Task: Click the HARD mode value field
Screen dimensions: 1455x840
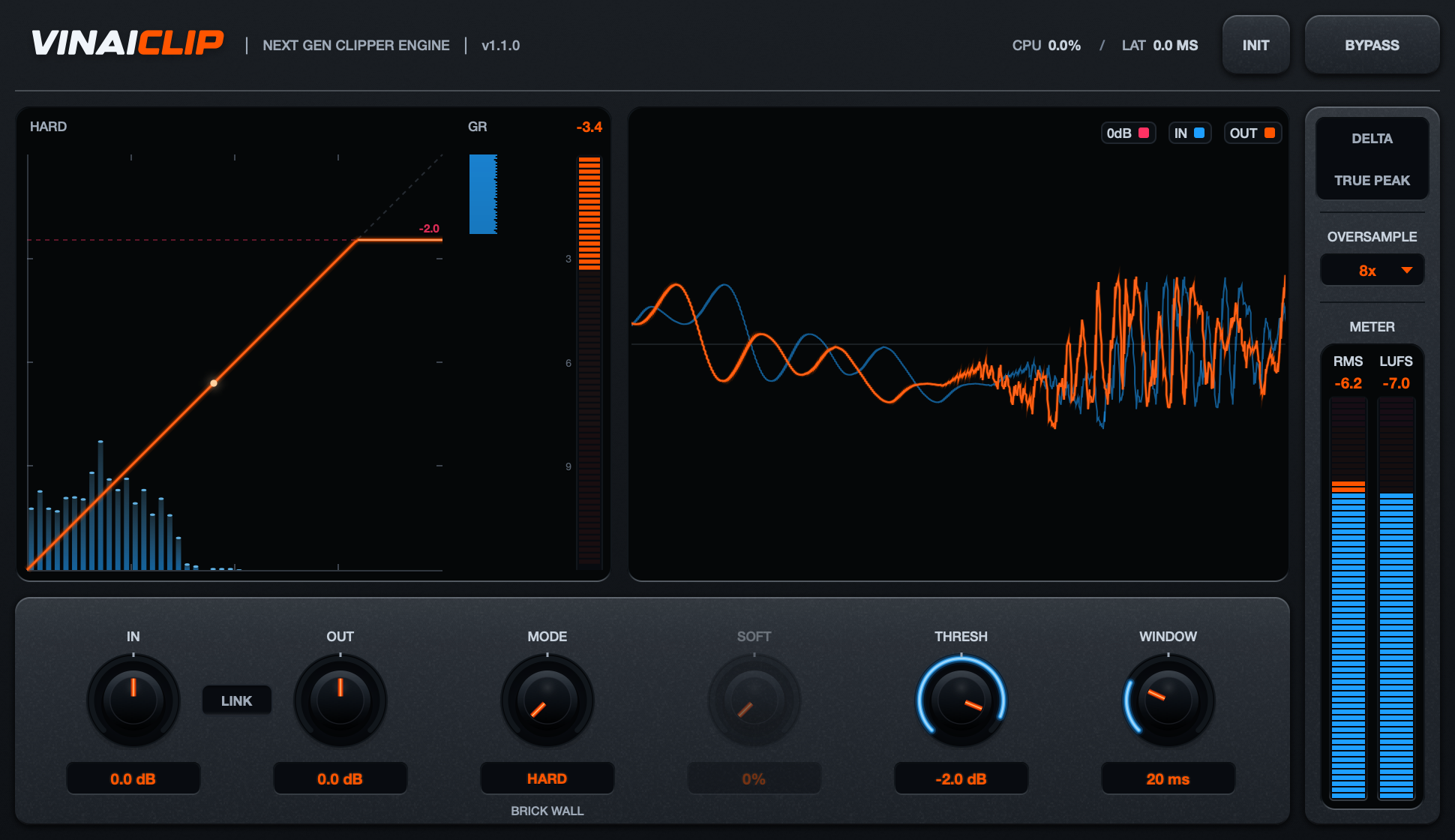Action: [547, 778]
